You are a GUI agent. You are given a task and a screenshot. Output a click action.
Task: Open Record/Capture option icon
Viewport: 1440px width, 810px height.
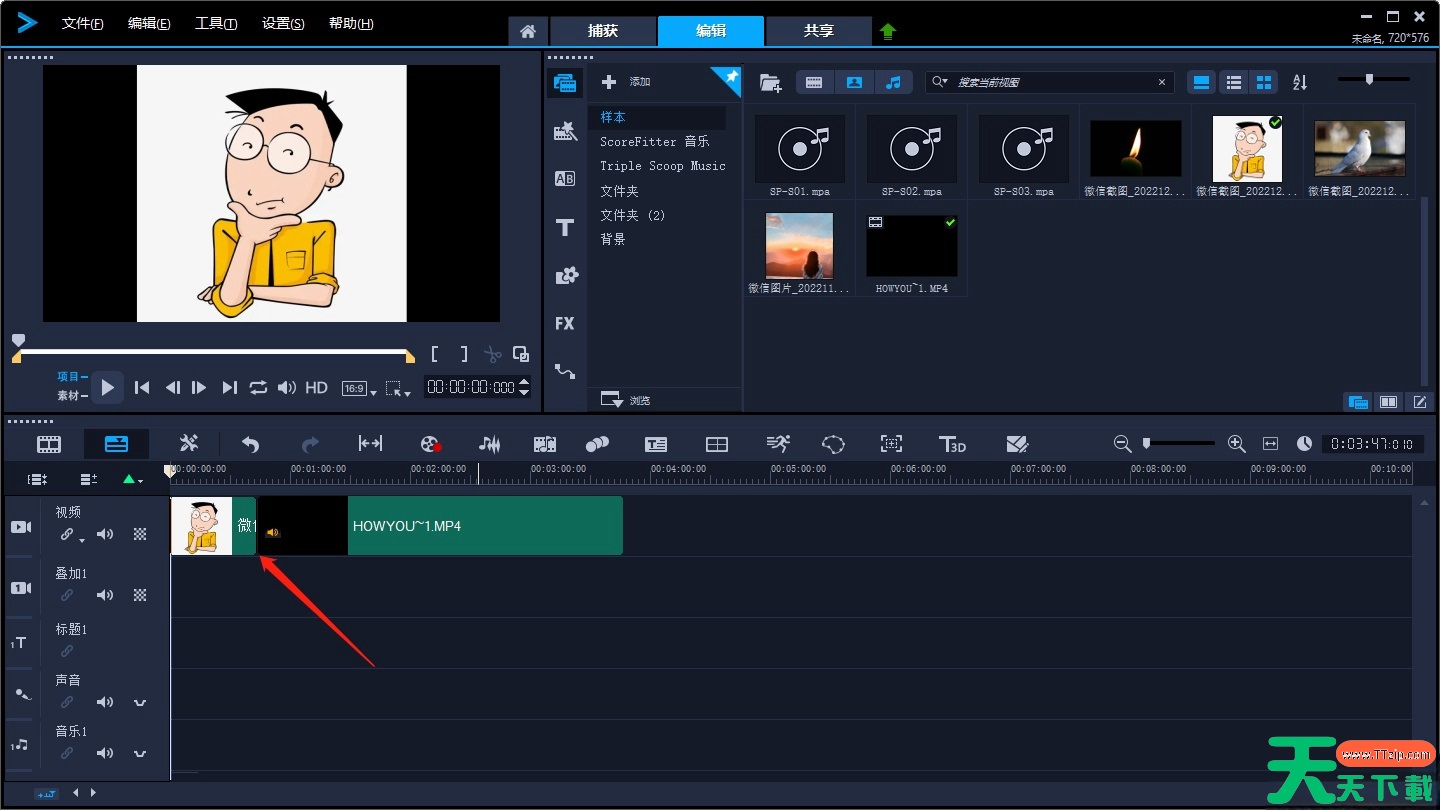coord(431,444)
